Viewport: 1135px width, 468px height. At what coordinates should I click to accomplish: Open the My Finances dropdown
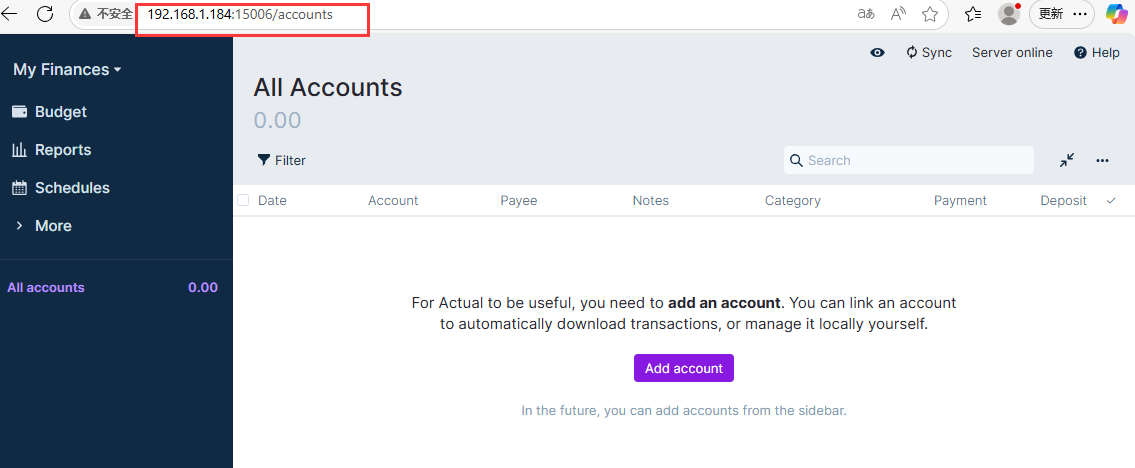pyautogui.click(x=67, y=69)
